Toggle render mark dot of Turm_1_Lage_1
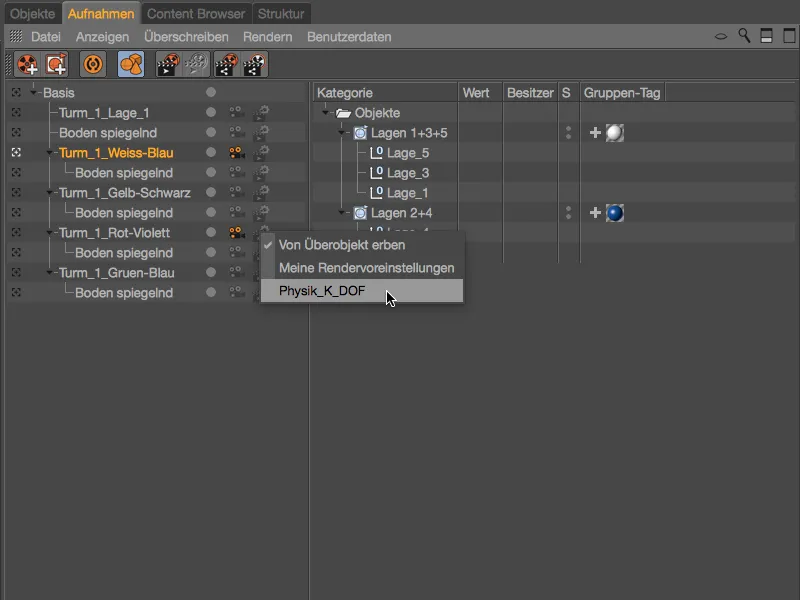 point(211,112)
